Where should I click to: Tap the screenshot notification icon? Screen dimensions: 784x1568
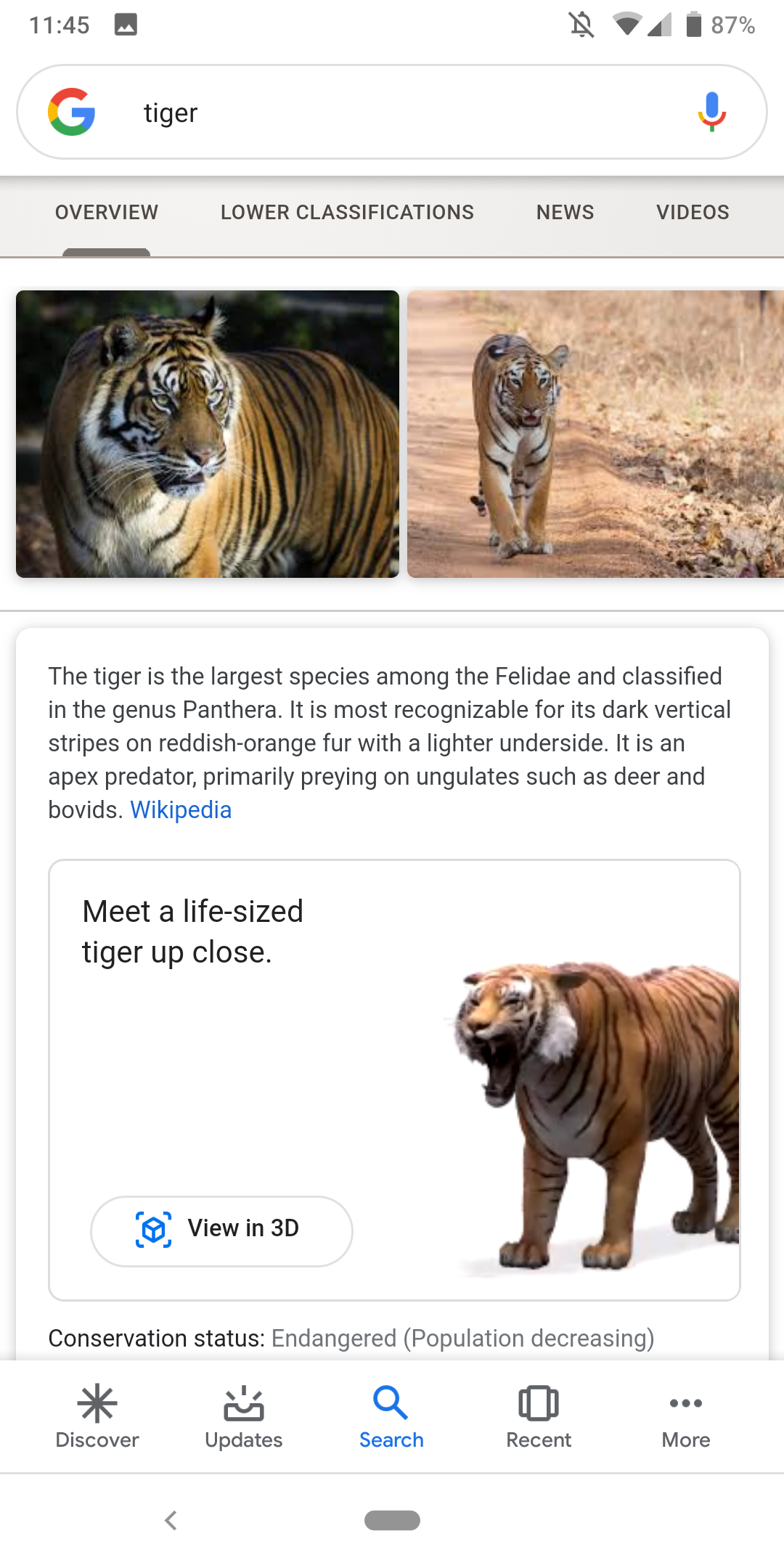(126, 24)
